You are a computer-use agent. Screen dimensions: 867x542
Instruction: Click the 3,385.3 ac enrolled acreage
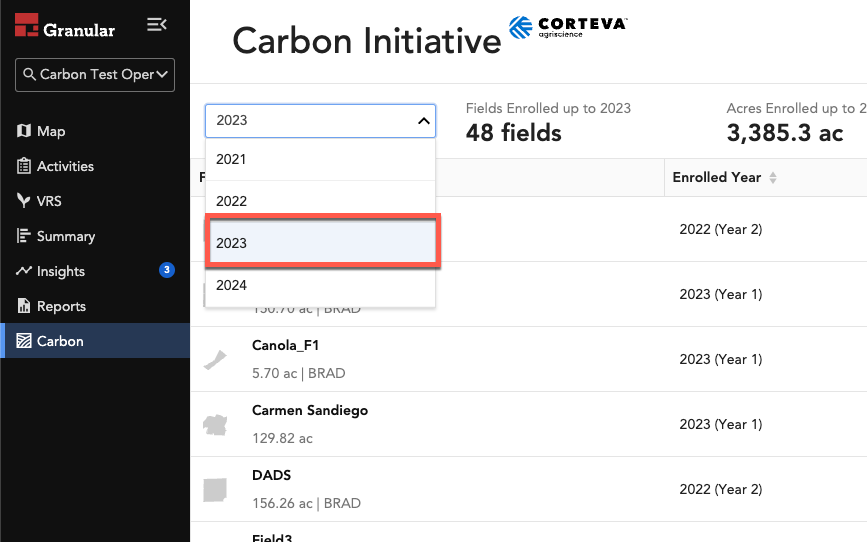tap(785, 133)
